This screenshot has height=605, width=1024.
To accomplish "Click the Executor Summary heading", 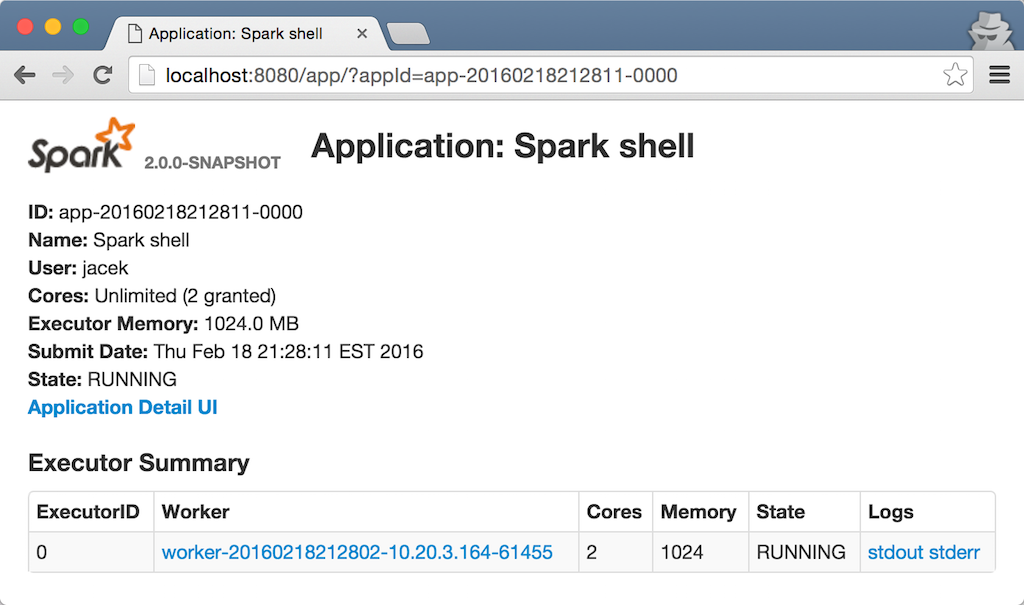I will (x=138, y=463).
